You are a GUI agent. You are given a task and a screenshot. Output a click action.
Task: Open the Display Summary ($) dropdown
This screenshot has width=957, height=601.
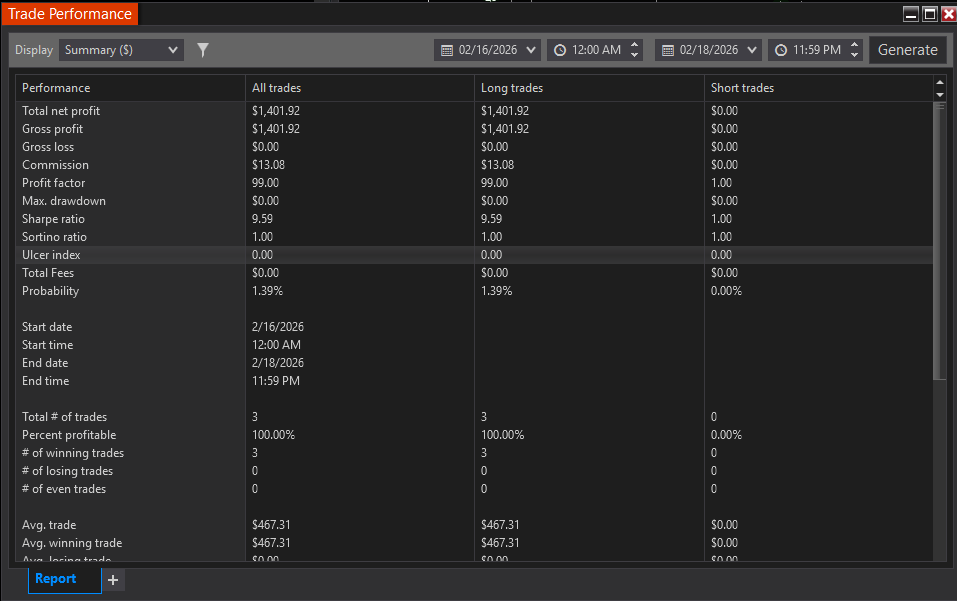coord(121,50)
